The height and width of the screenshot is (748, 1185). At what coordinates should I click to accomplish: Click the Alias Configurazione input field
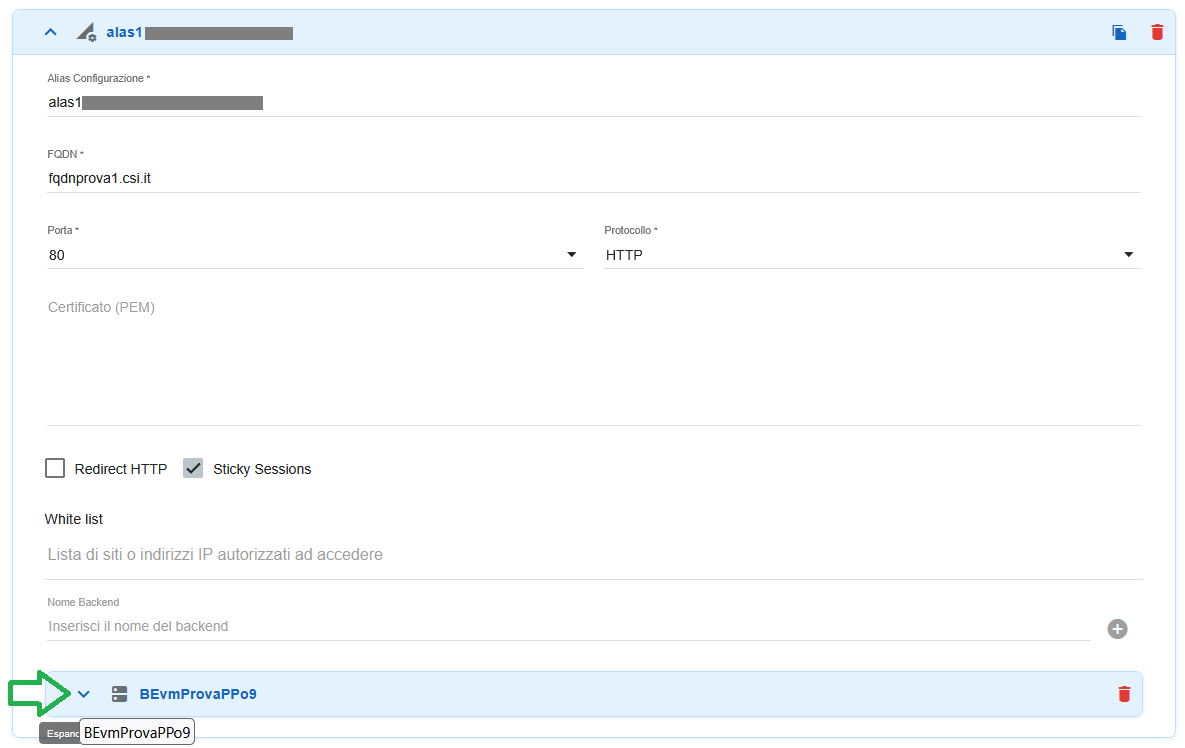pos(593,103)
